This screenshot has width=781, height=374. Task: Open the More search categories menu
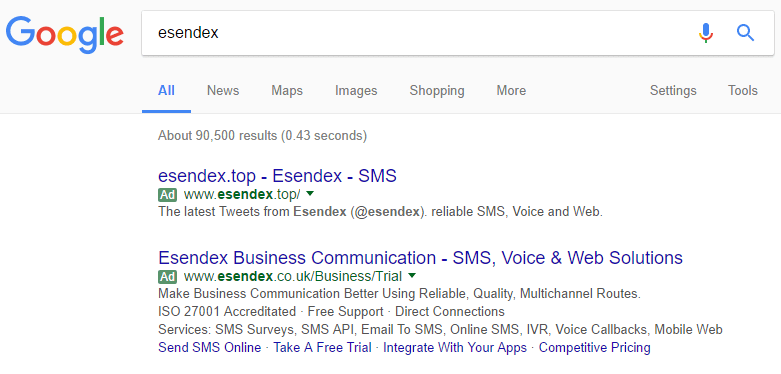point(511,91)
